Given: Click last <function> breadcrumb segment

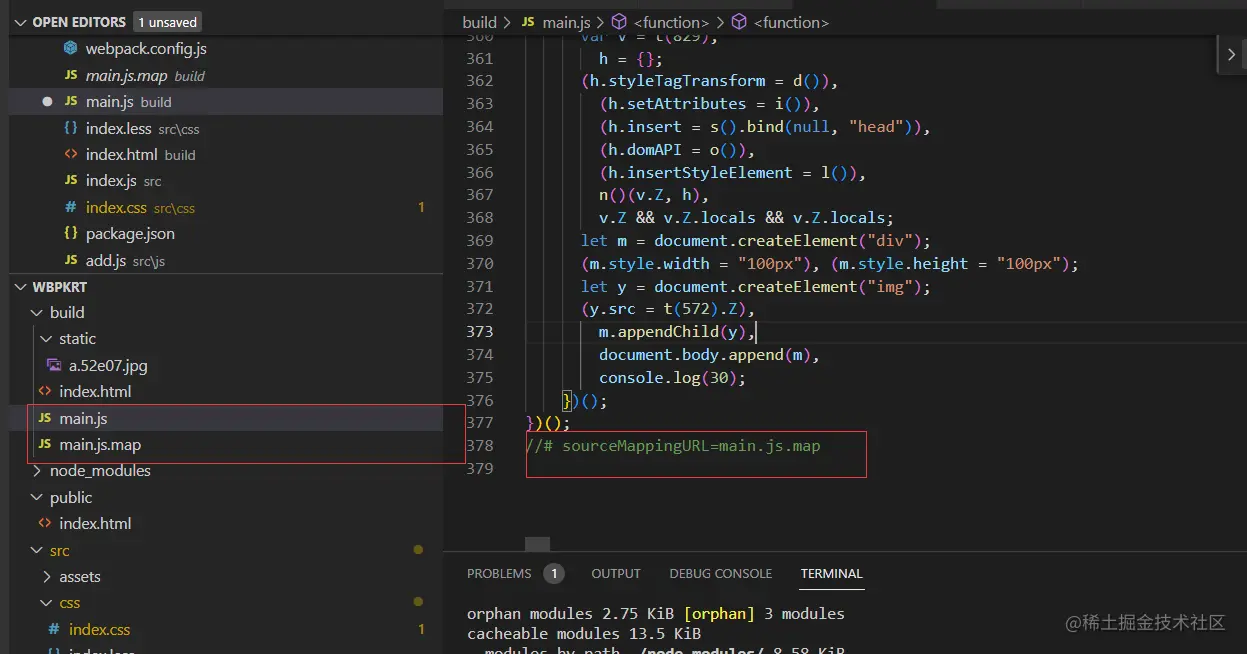Looking at the screenshot, I should coord(791,22).
